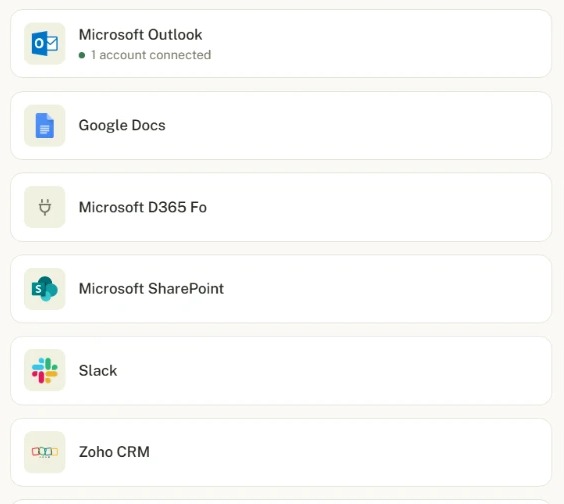This screenshot has height=504, width=564.
Task: Select the Microsoft SharePoint label
Action: [151, 289]
